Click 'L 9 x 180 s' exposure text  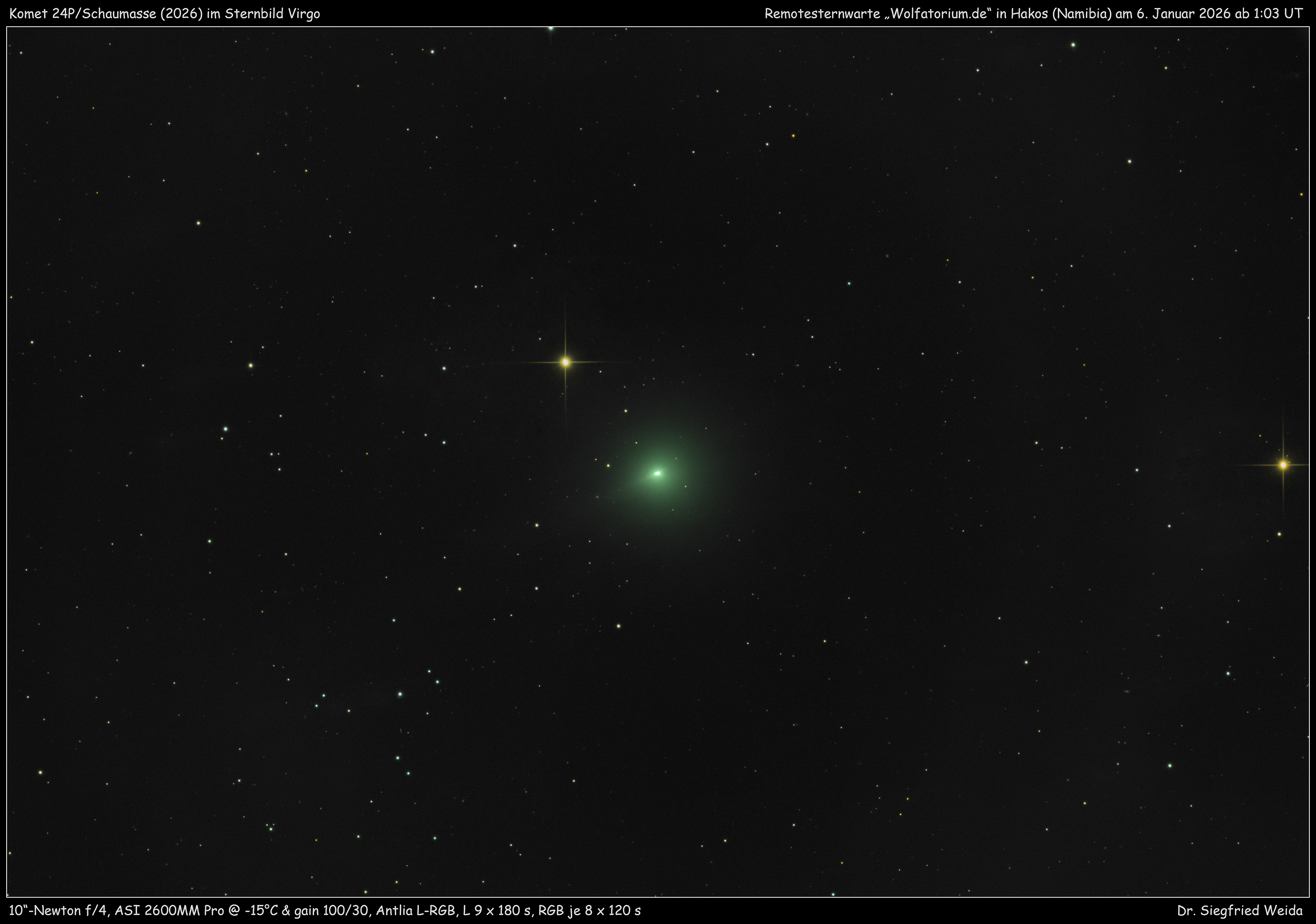pos(498,910)
